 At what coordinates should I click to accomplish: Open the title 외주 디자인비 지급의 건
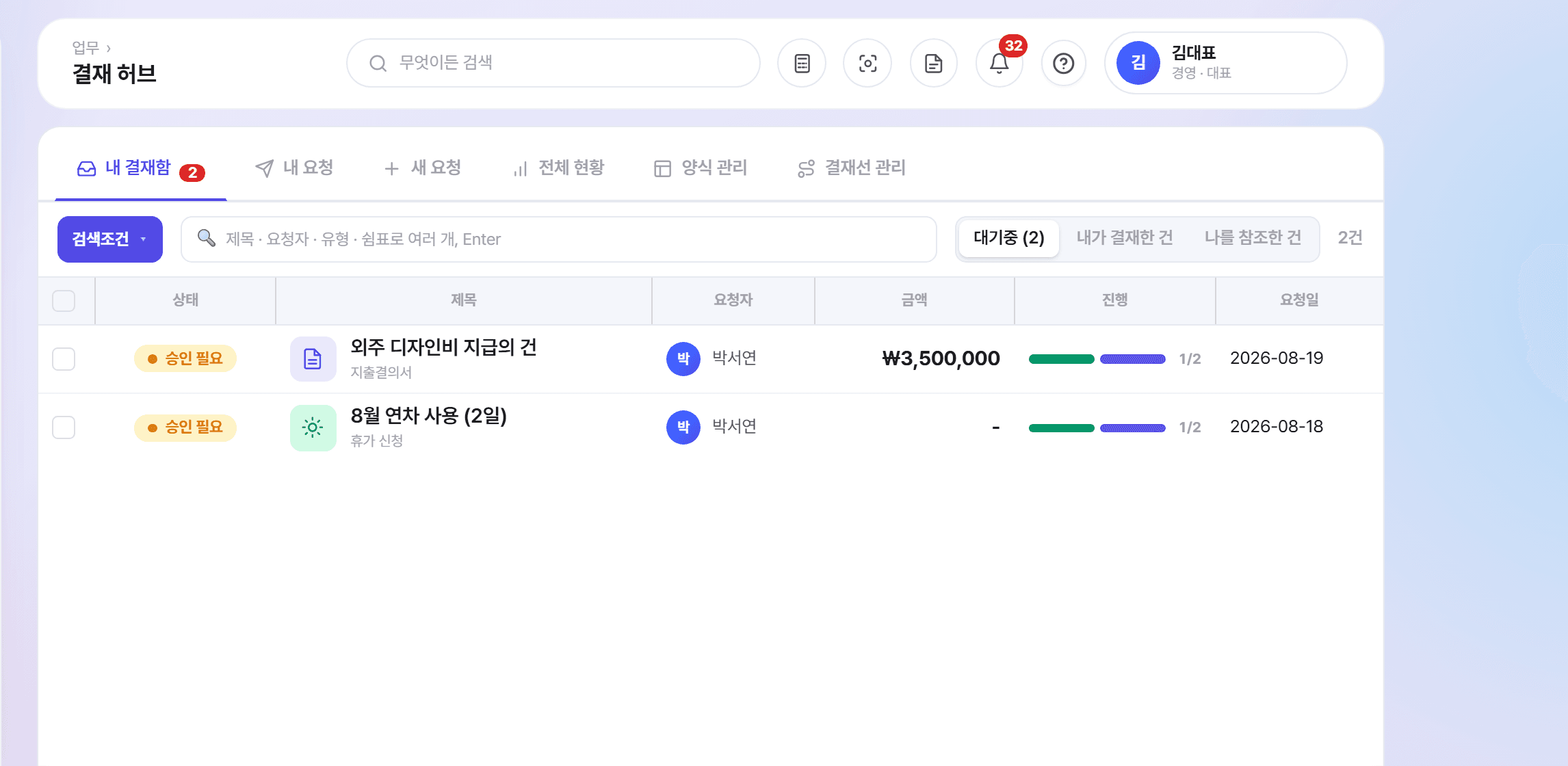pyautogui.click(x=443, y=347)
